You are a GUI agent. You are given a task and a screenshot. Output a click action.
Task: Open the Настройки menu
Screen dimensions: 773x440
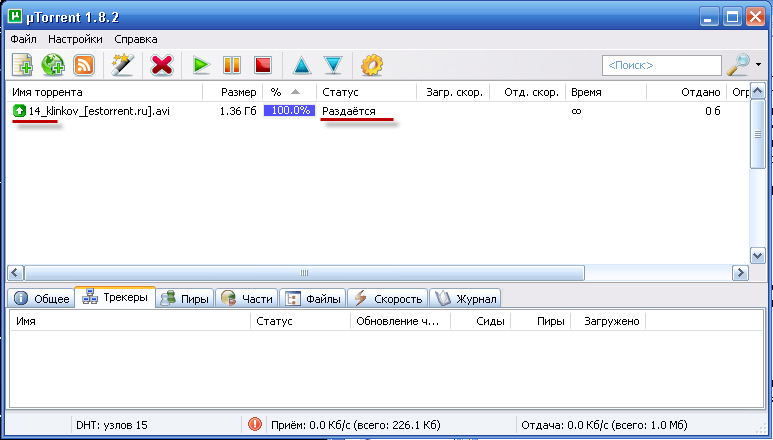pos(75,39)
